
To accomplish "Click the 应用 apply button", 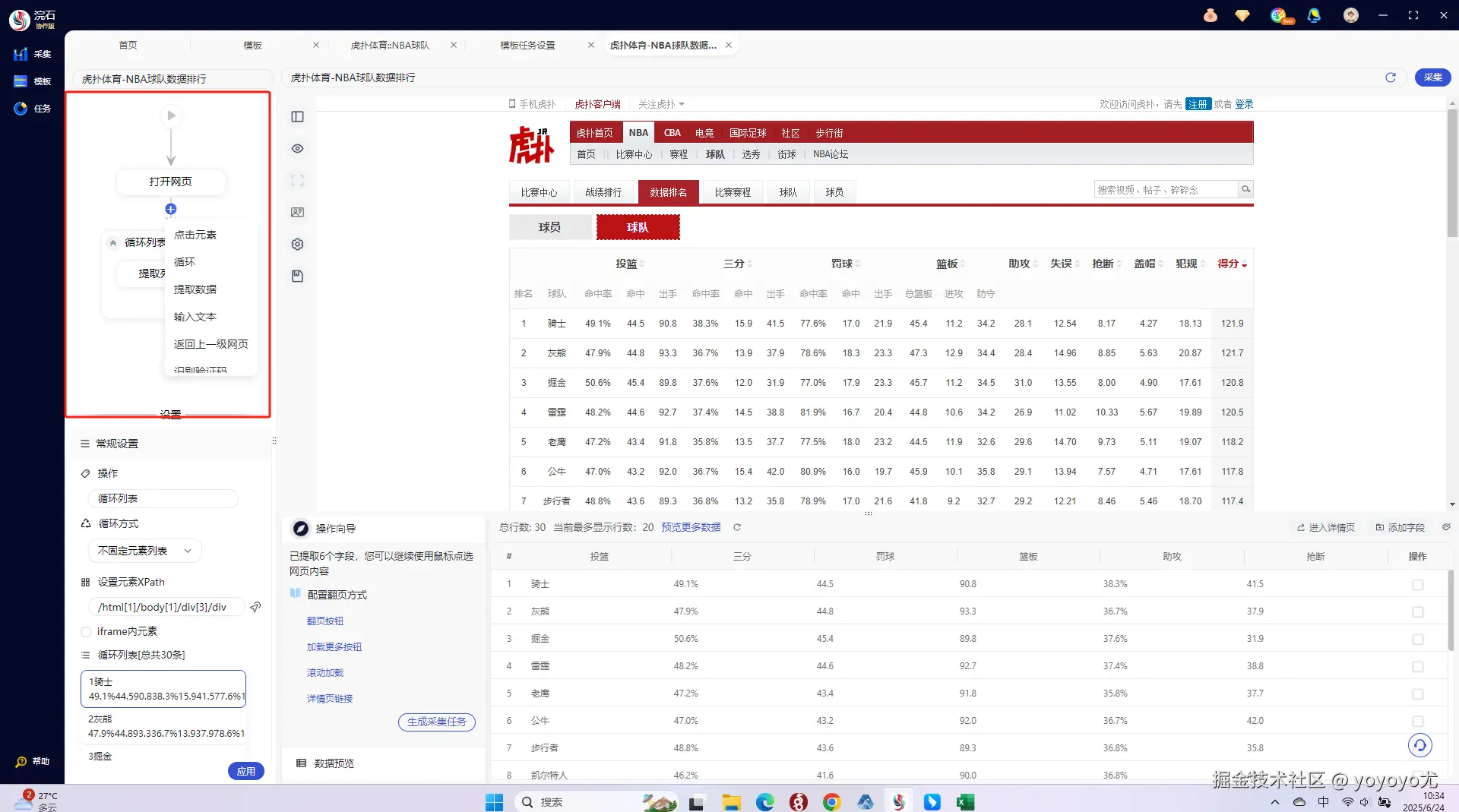I will pos(246,771).
